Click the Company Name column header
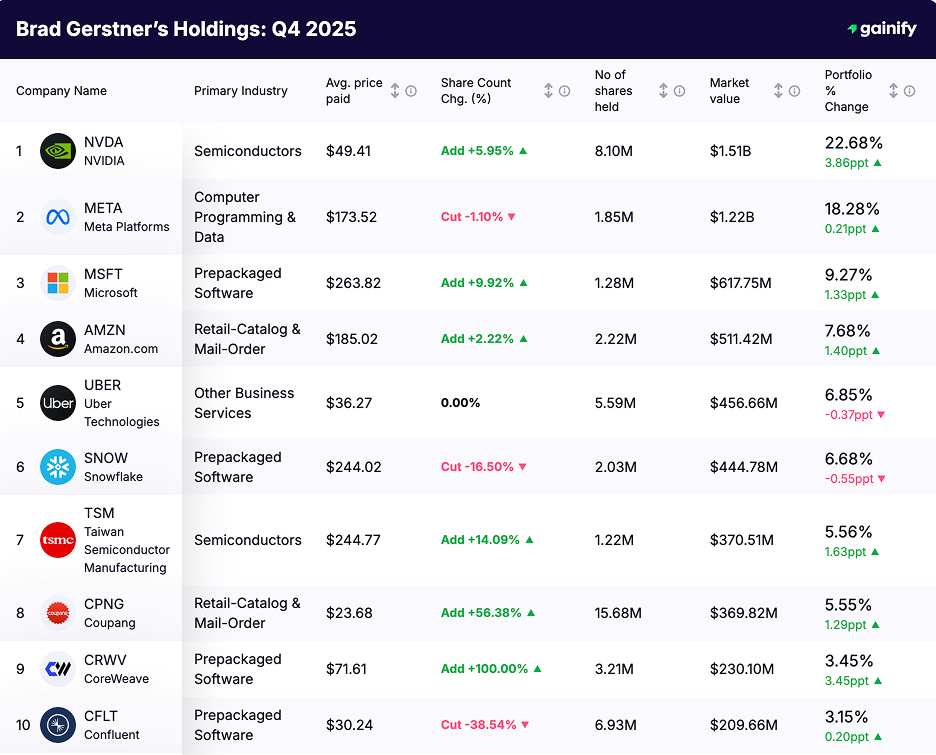The width and height of the screenshot is (936, 755). coord(61,90)
